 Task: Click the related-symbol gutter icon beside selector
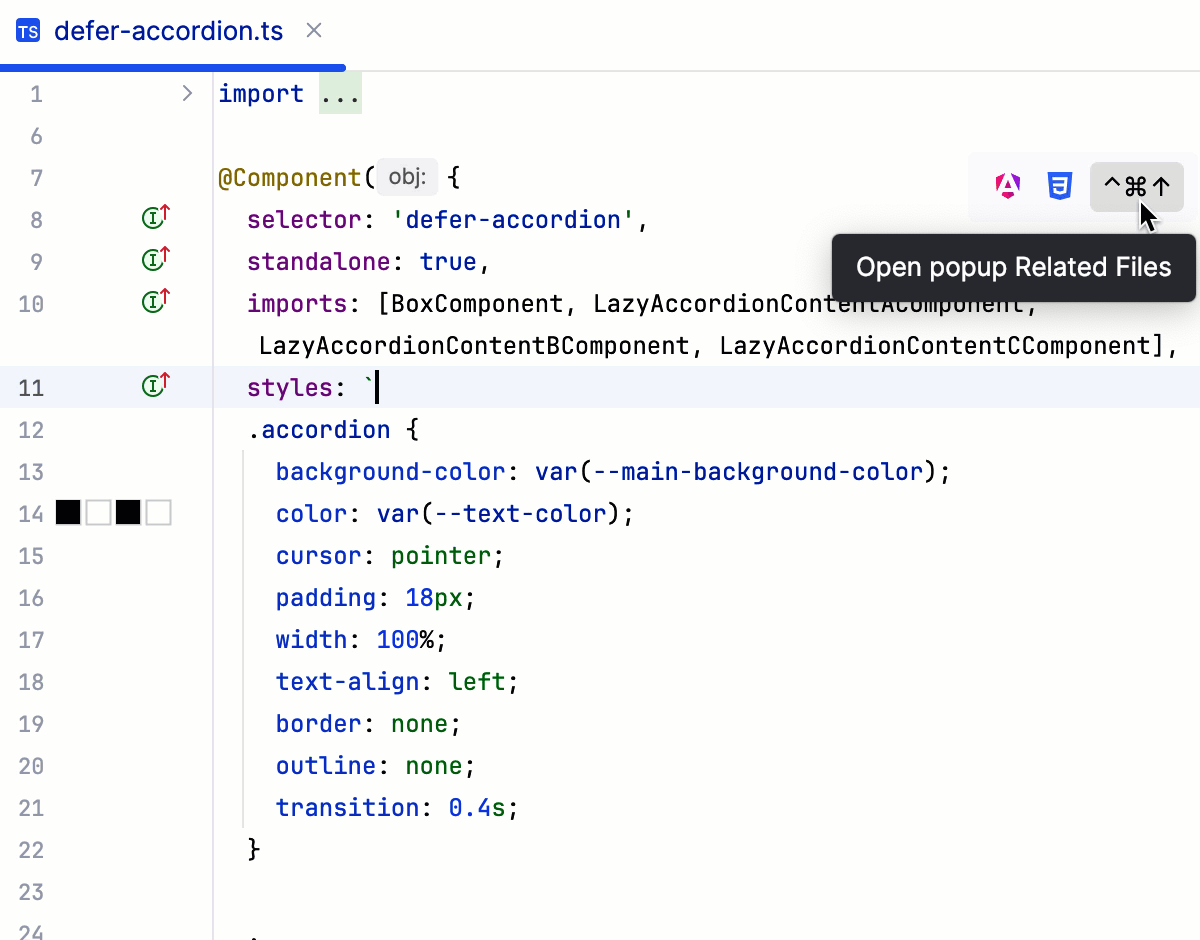(x=154, y=216)
